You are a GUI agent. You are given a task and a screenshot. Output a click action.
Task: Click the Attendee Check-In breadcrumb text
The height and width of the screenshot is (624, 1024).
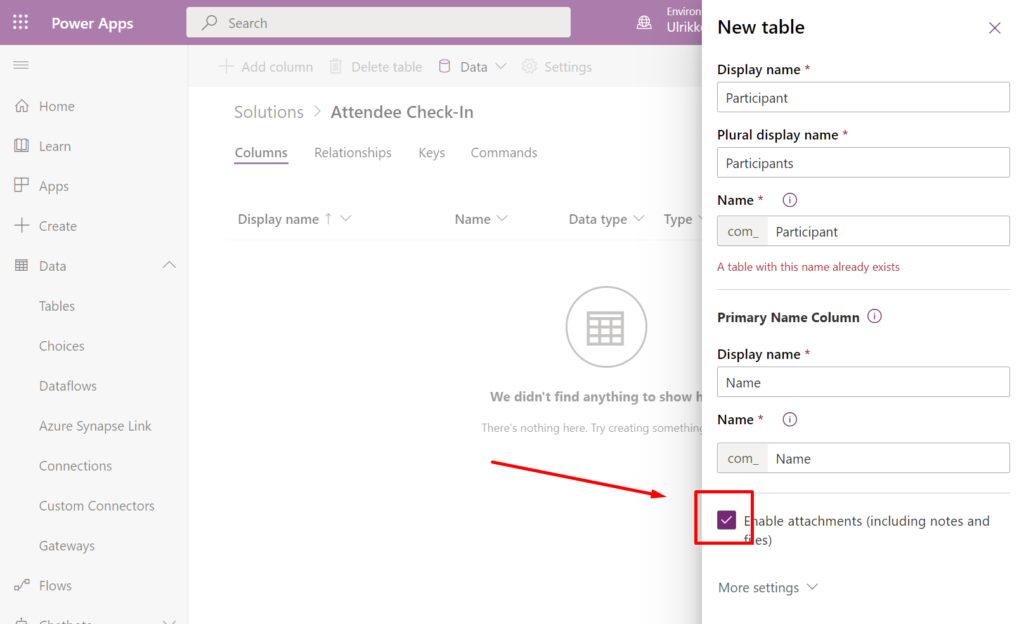click(402, 112)
